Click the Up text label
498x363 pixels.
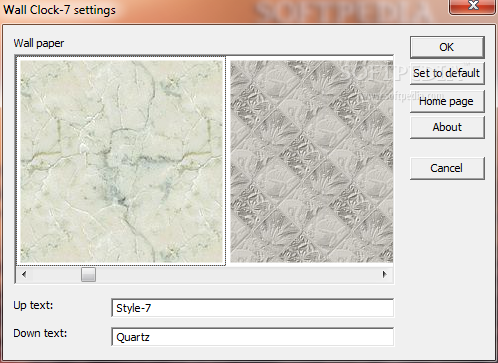[33, 305]
